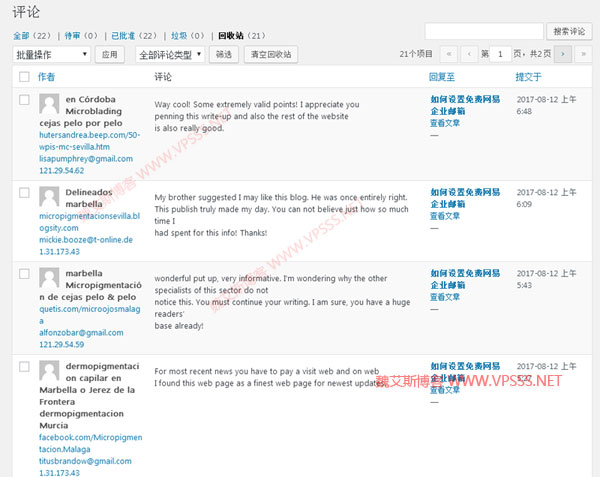Show the 全部 comments view

point(22,34)
